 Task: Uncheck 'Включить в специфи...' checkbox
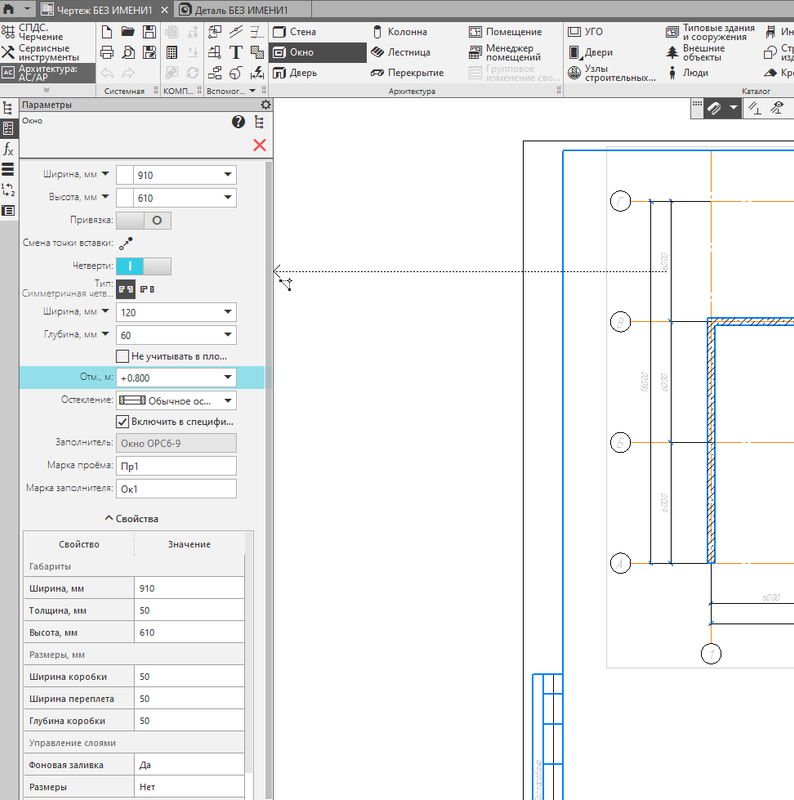122,421
